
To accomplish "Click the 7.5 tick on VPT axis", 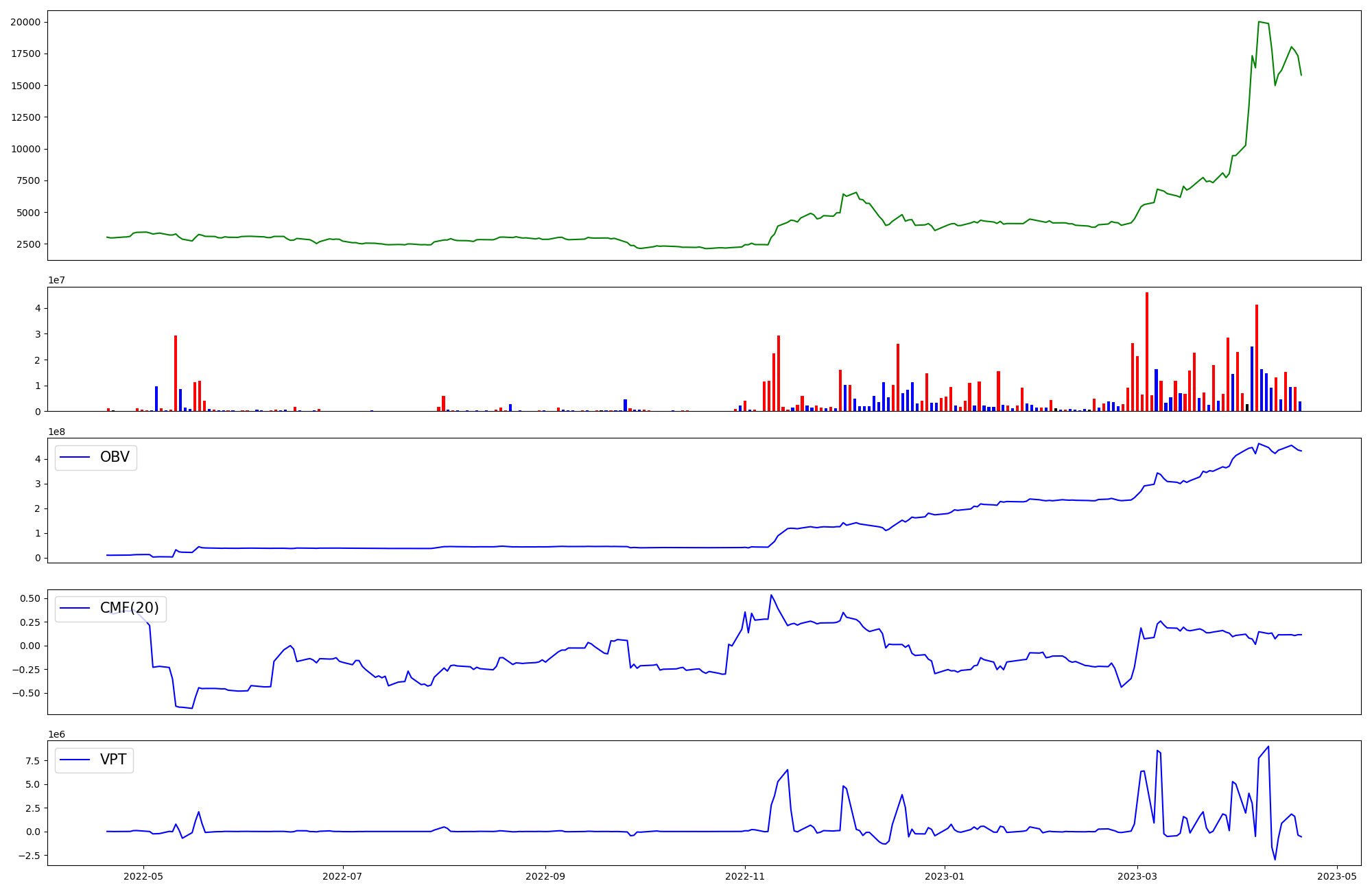I will tap(33, 760).
